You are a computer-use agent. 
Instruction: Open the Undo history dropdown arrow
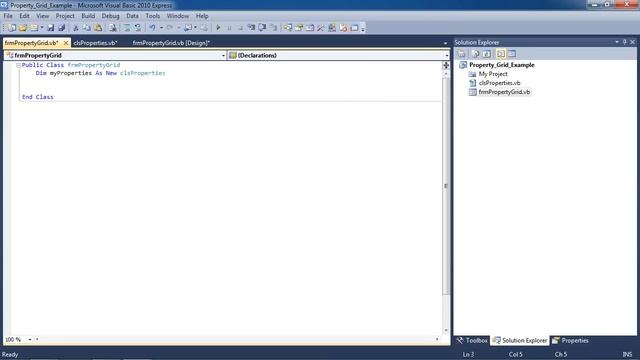pos(161,28)
